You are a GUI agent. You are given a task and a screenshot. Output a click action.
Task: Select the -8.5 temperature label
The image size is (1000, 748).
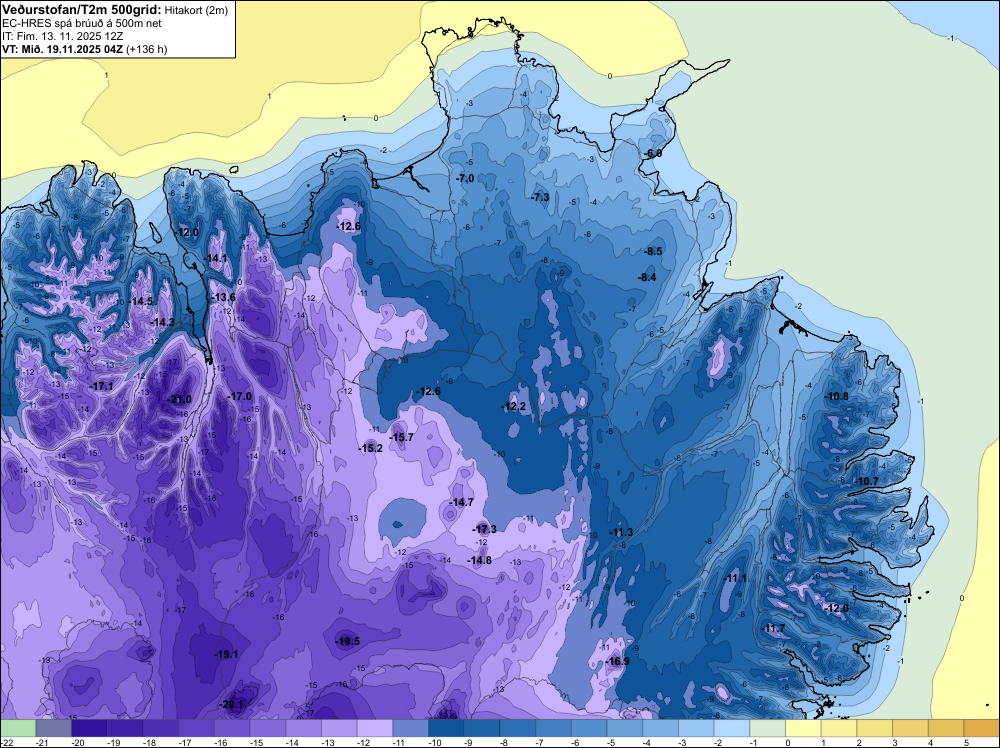pos(652,252)
